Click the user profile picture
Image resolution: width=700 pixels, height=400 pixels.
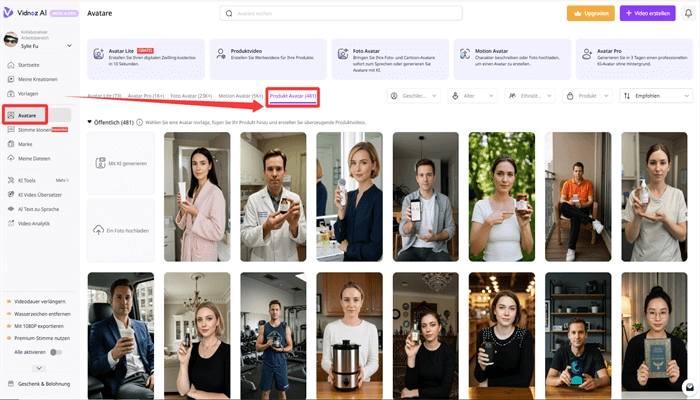(11, 39)
